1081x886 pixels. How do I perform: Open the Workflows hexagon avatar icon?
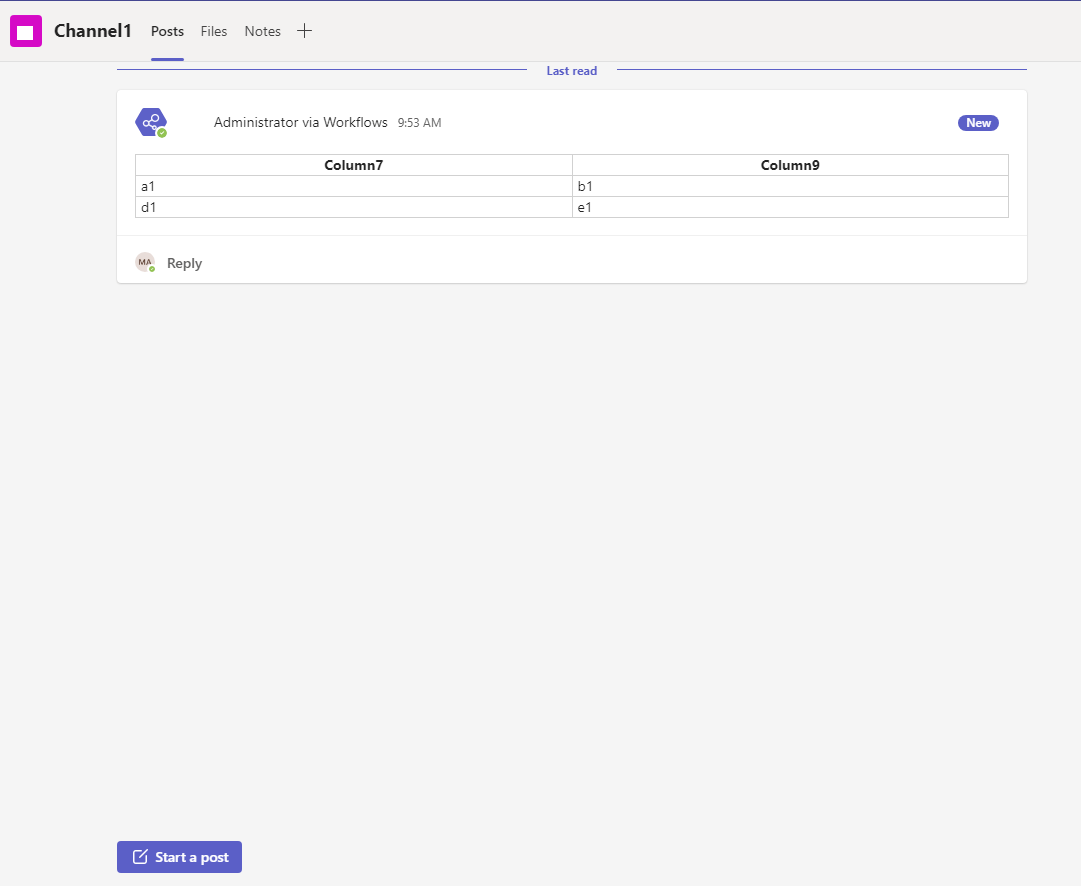tap(151, 123)
